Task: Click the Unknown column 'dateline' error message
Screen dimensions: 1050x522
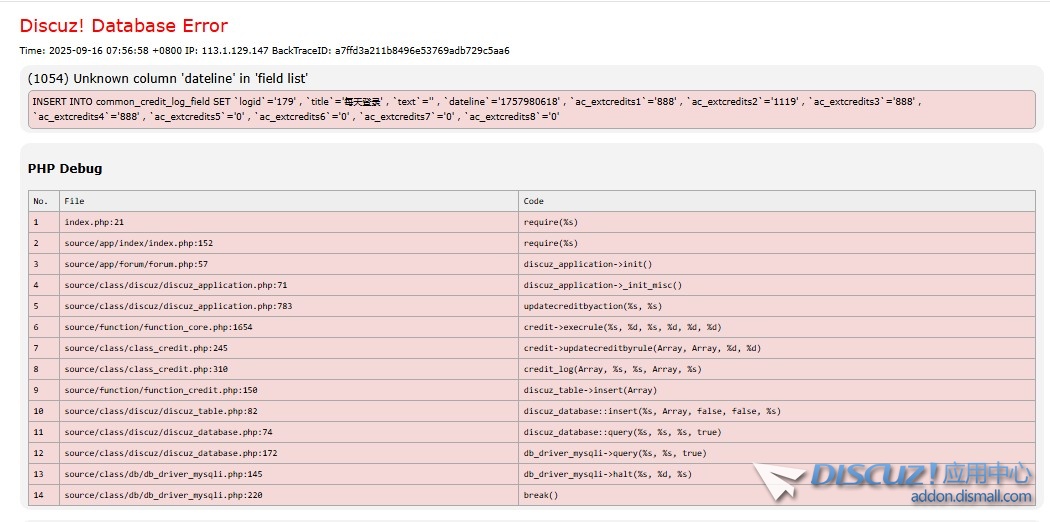Action: [168, 78]
